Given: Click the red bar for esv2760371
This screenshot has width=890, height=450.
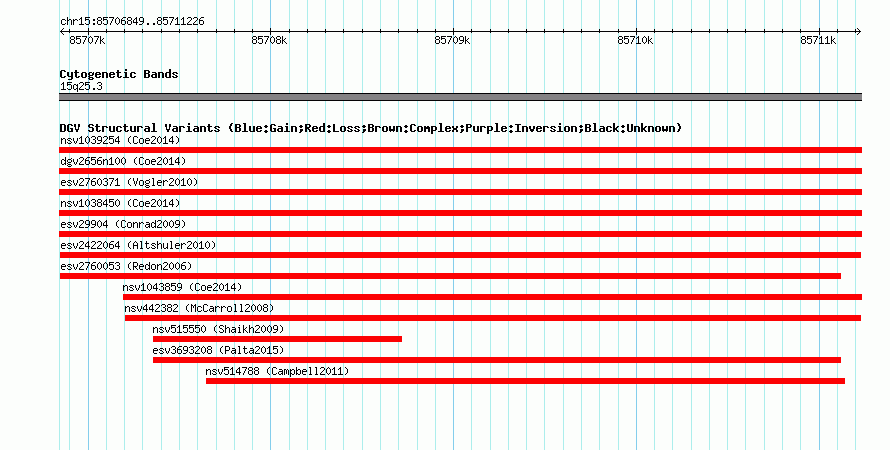Looking at the screenshot, I should point(460,192).
